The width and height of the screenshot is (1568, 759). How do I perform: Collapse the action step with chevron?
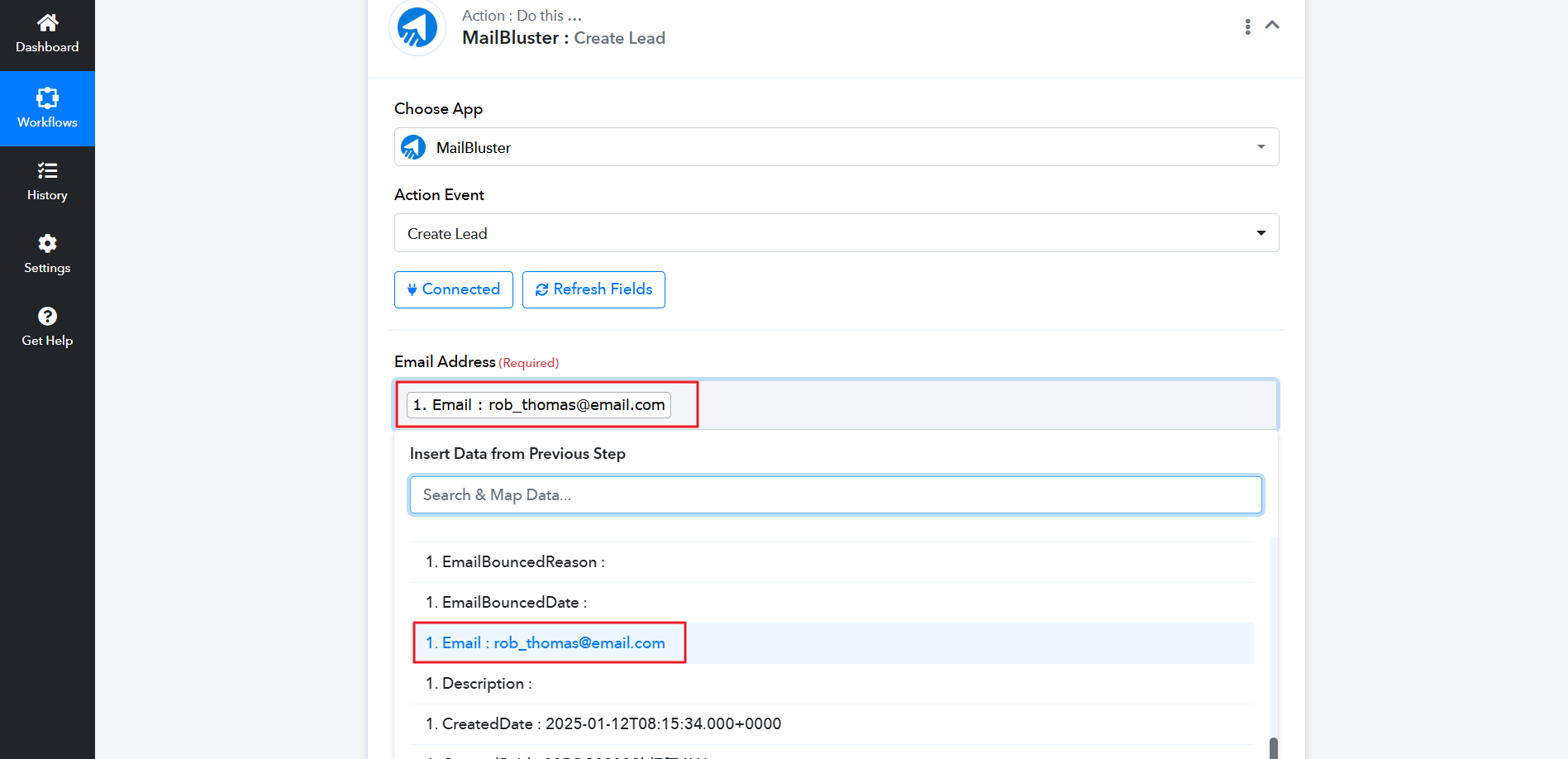tap(1272, 26)
